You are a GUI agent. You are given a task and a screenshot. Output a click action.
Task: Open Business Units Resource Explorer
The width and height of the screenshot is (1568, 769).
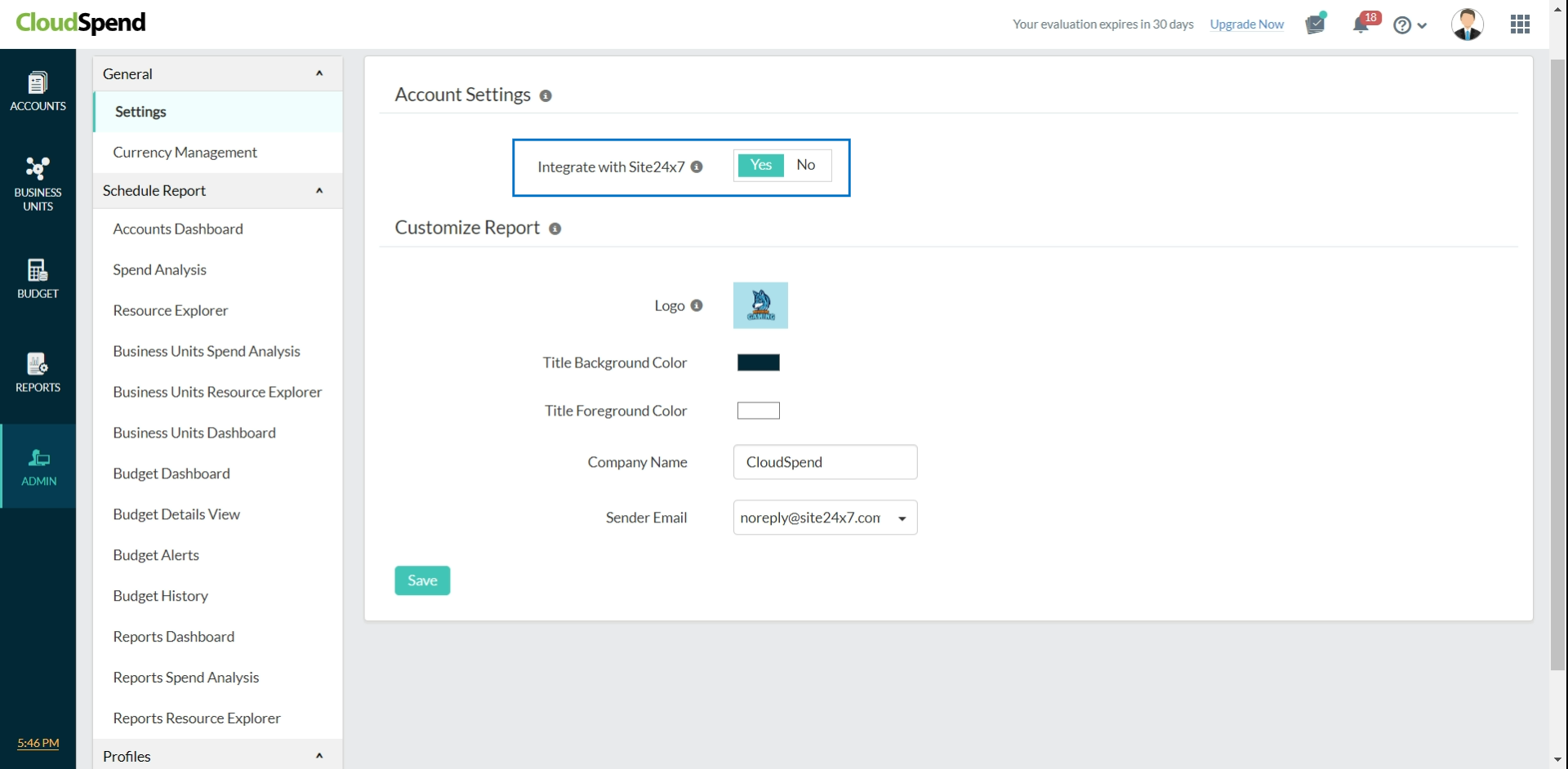(218, 393)
